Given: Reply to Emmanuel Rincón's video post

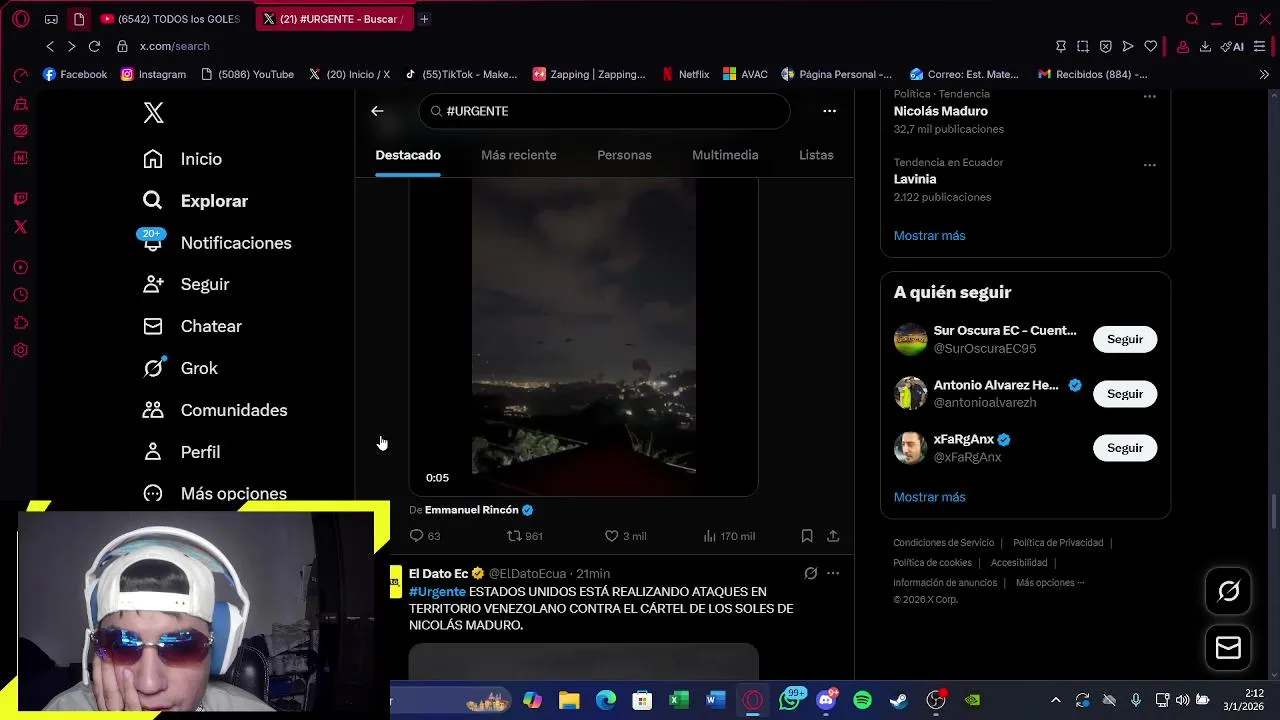Looking at the screenshot, I should point(425,536).
